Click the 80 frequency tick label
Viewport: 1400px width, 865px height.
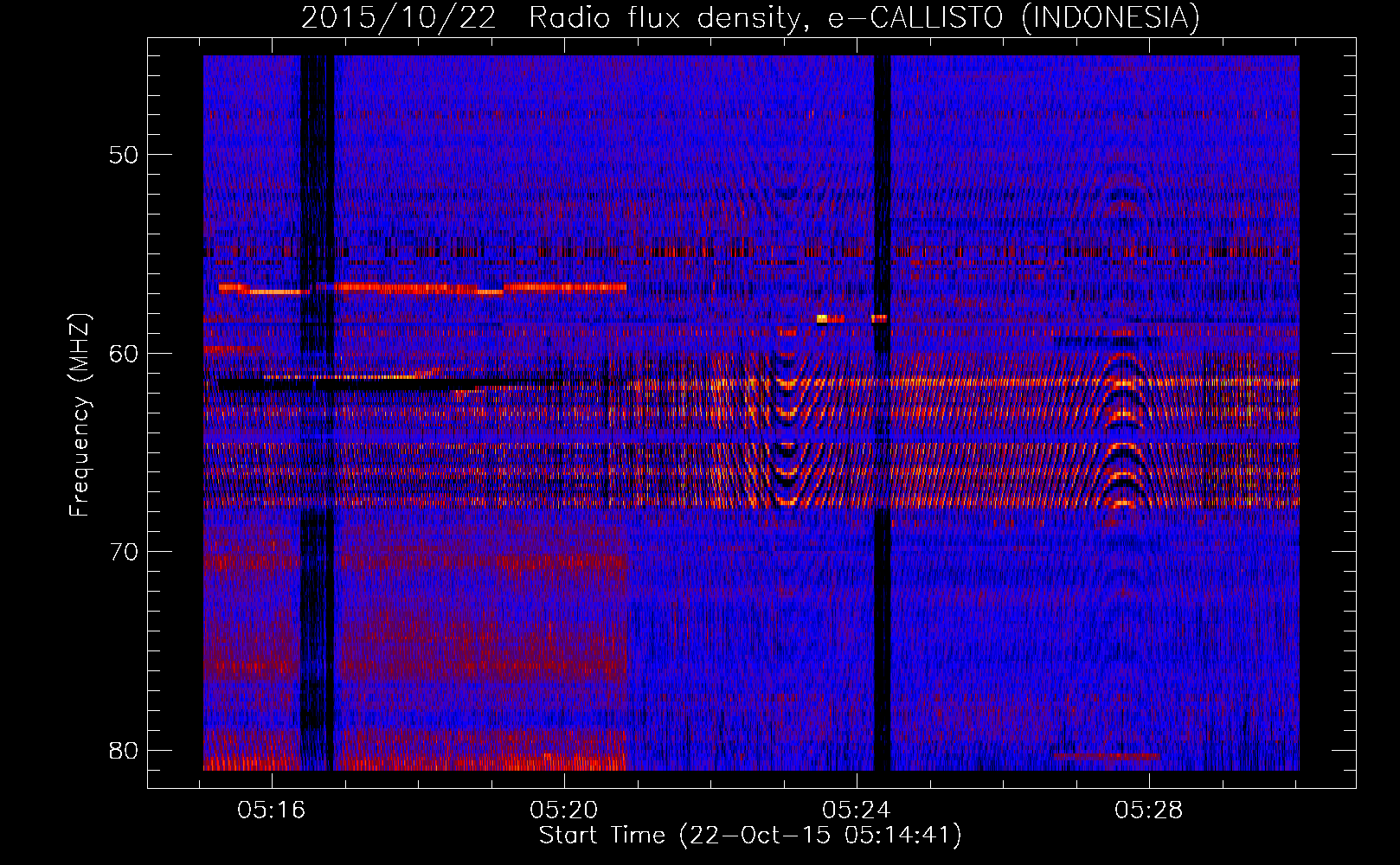[124, 750]
